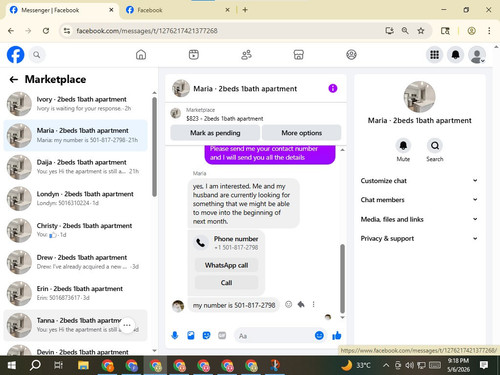The width and height of the screenshot is (500, 375).
Task: Expand Chat members section
Action: 419,200
